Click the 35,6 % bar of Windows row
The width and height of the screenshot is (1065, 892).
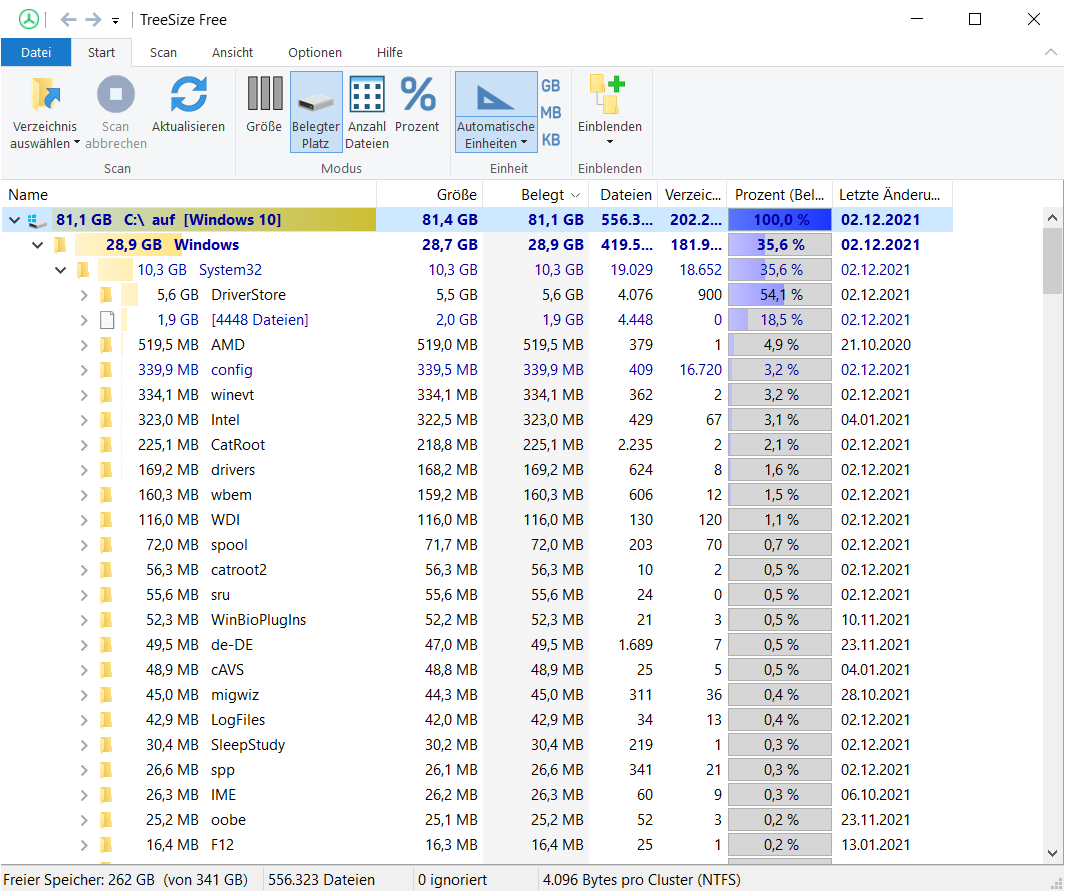pos(780,245)
